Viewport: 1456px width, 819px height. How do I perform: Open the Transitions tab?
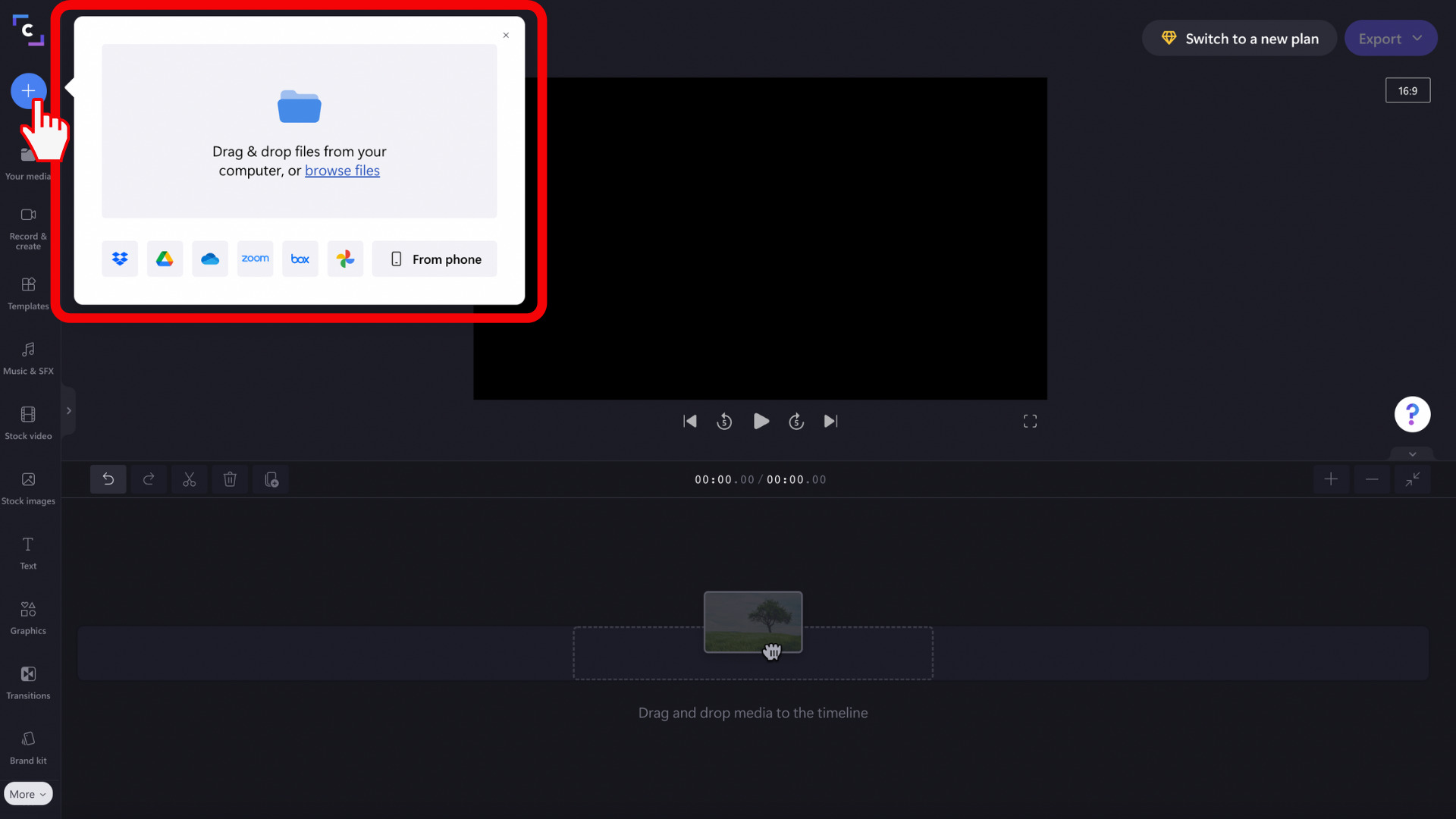pyautogui.click(x=28, y=681)
